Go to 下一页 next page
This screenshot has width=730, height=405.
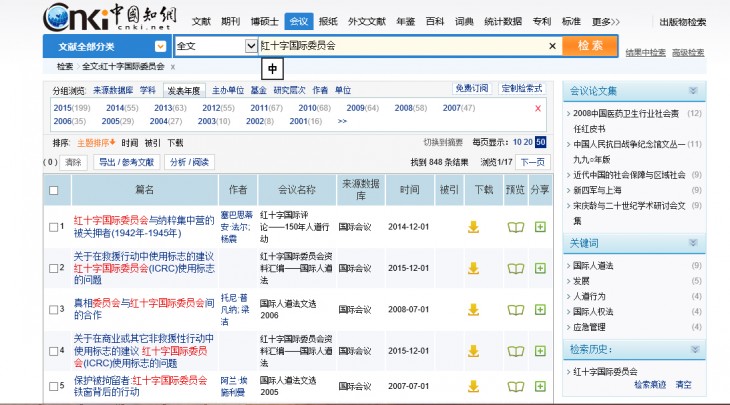coord(534,162)
